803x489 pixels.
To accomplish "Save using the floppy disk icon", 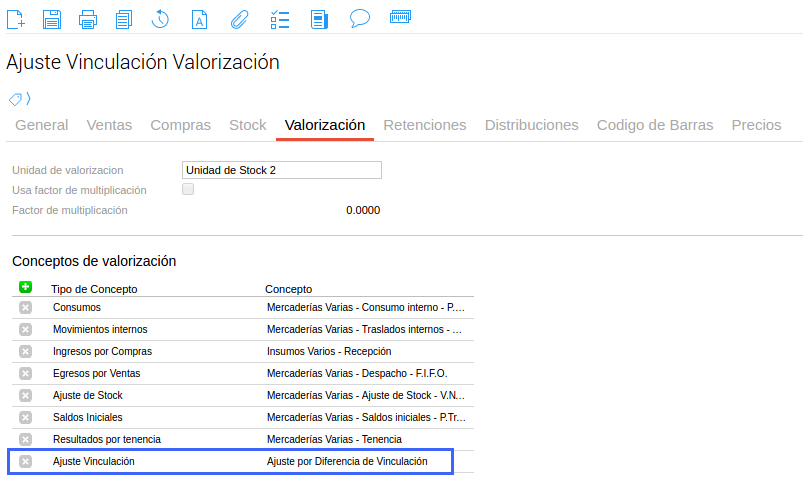I will click(52, 19).
